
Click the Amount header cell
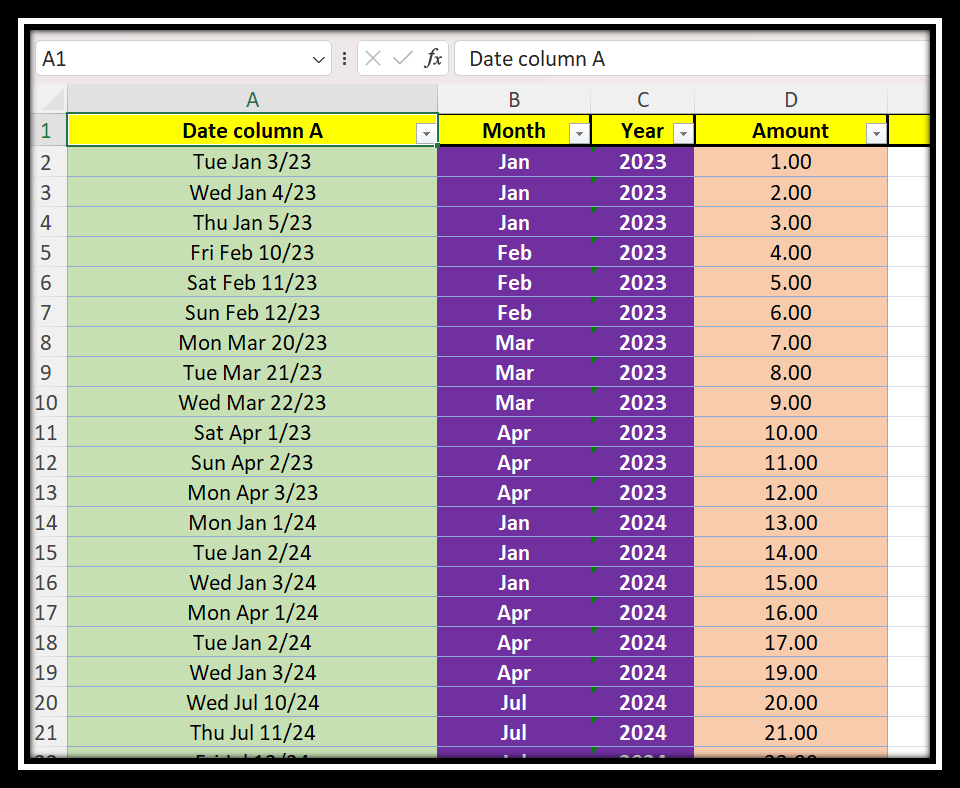tap(791, 130)
